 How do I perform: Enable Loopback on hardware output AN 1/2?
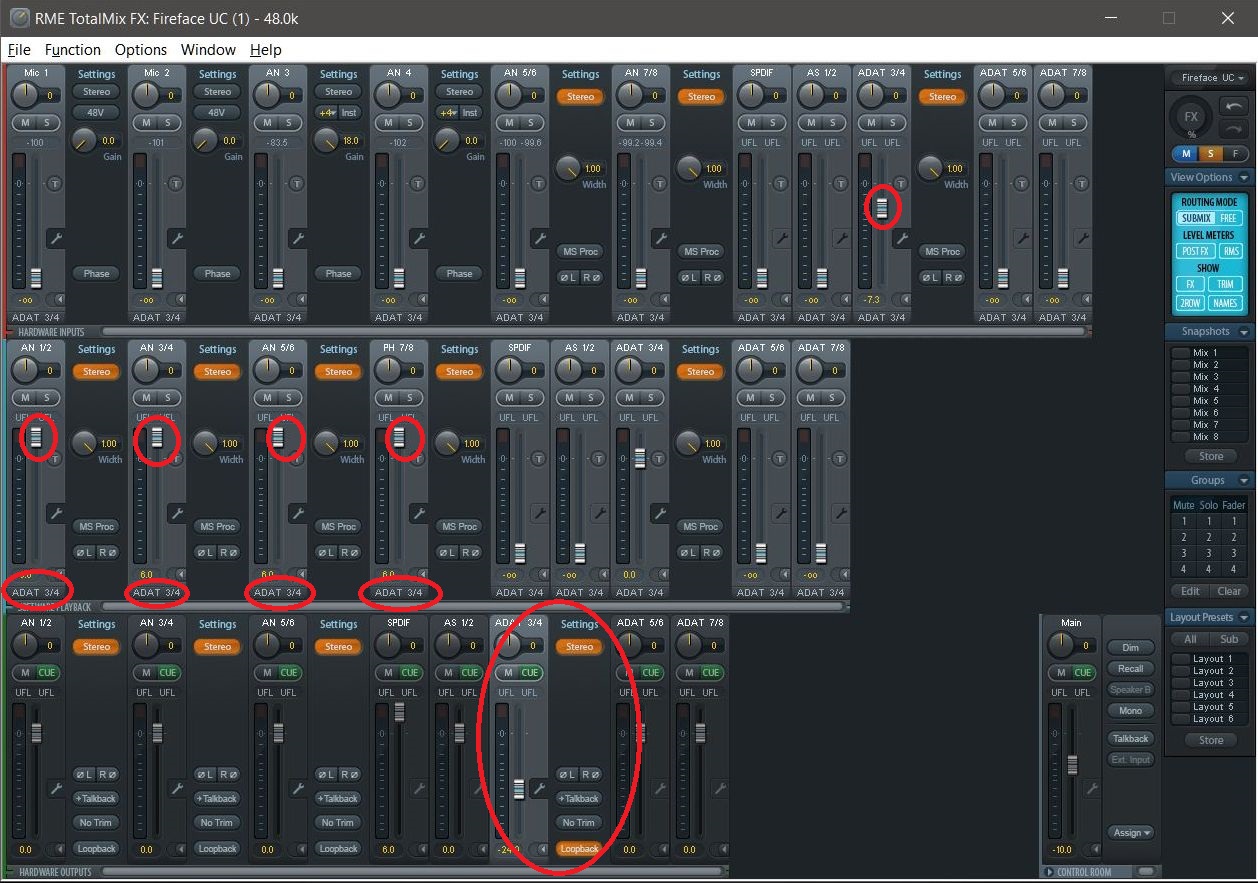(x=96, y=848)
